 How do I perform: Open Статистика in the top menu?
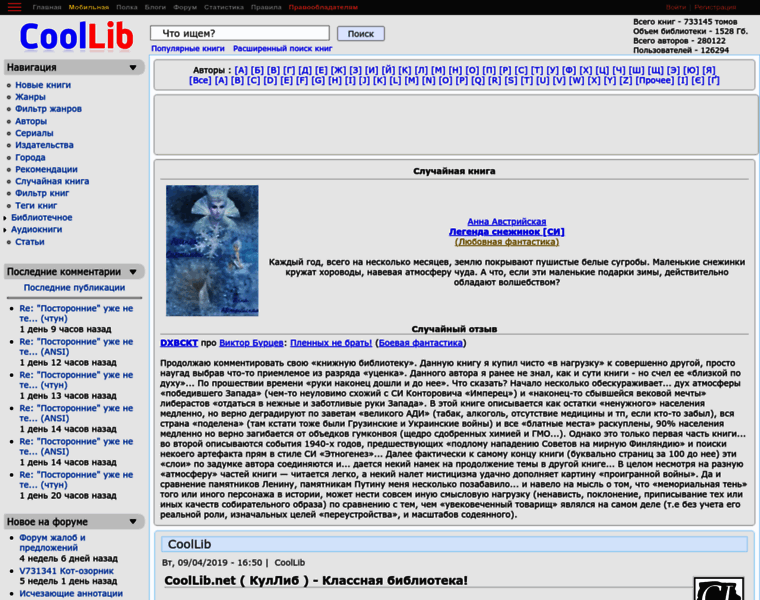(x=224, y=7)
